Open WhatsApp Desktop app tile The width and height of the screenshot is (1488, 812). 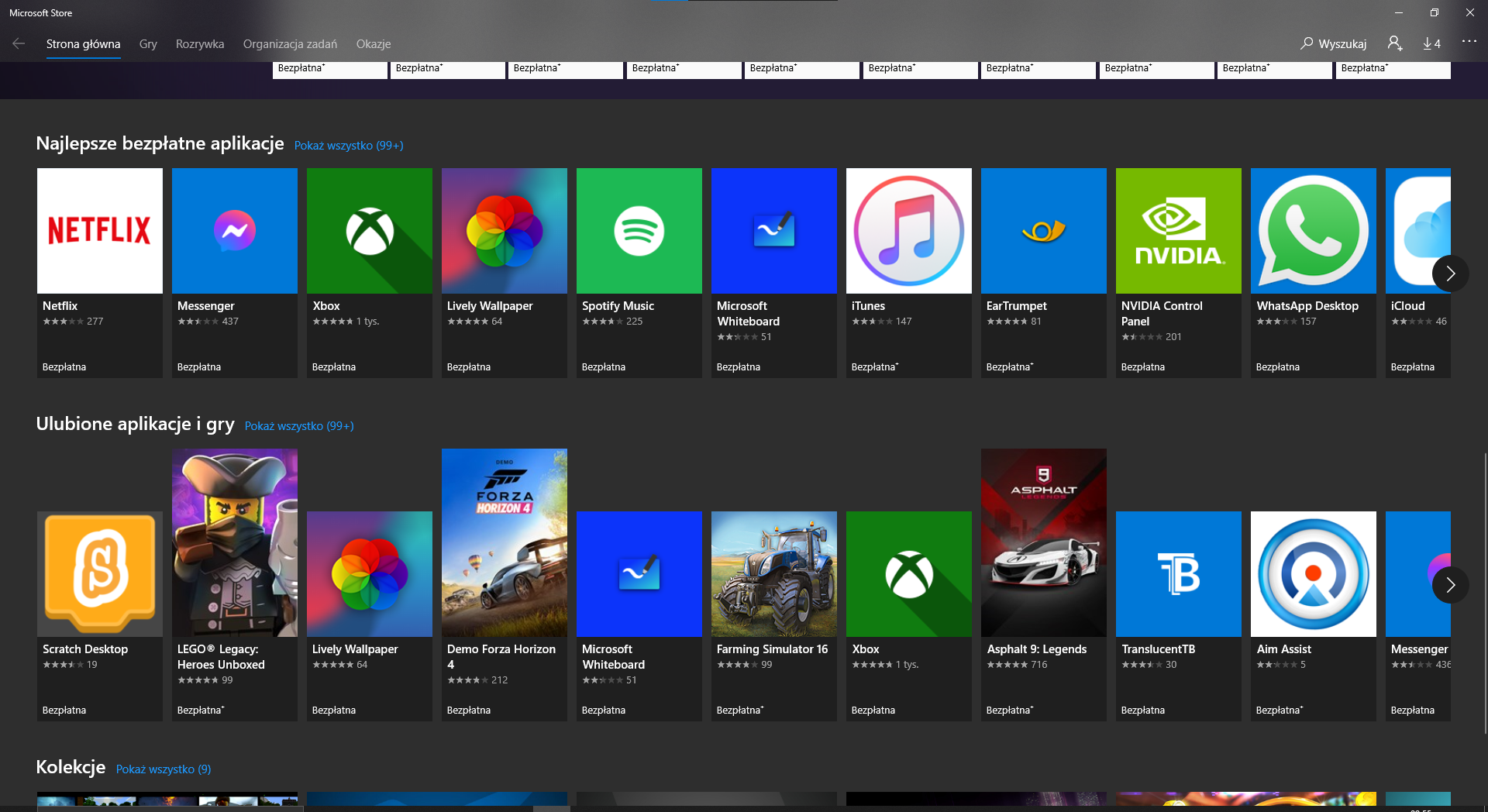tap(1314, 273)
